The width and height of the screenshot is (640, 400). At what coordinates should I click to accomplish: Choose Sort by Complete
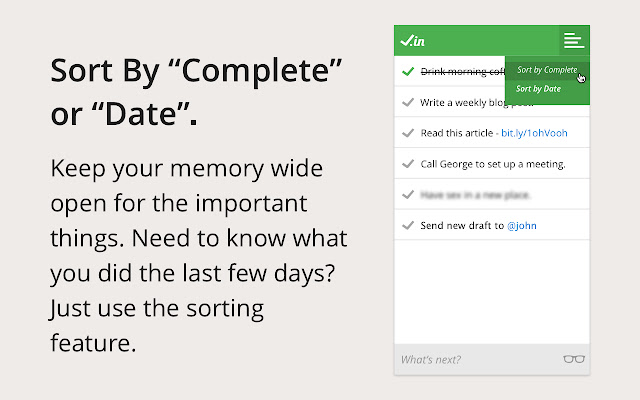pos(546,70)
